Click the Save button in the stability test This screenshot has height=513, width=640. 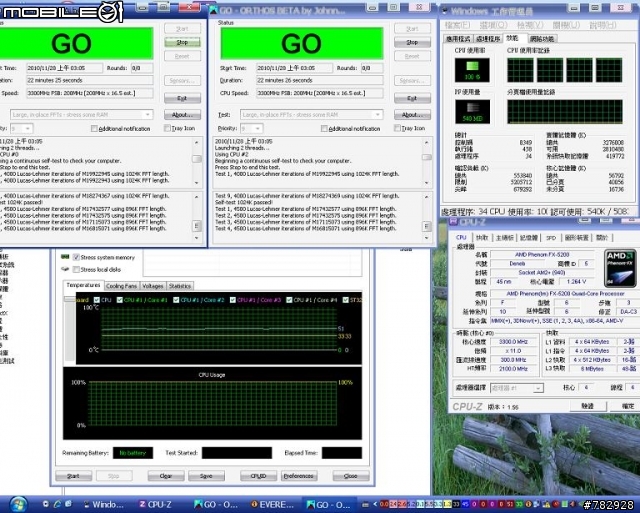pyautogui.click(x=206, y=476)
